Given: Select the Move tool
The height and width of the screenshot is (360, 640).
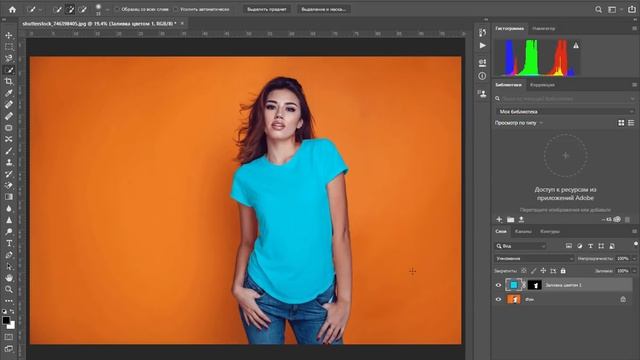Looking at the screenshot, I should point(9,36).
